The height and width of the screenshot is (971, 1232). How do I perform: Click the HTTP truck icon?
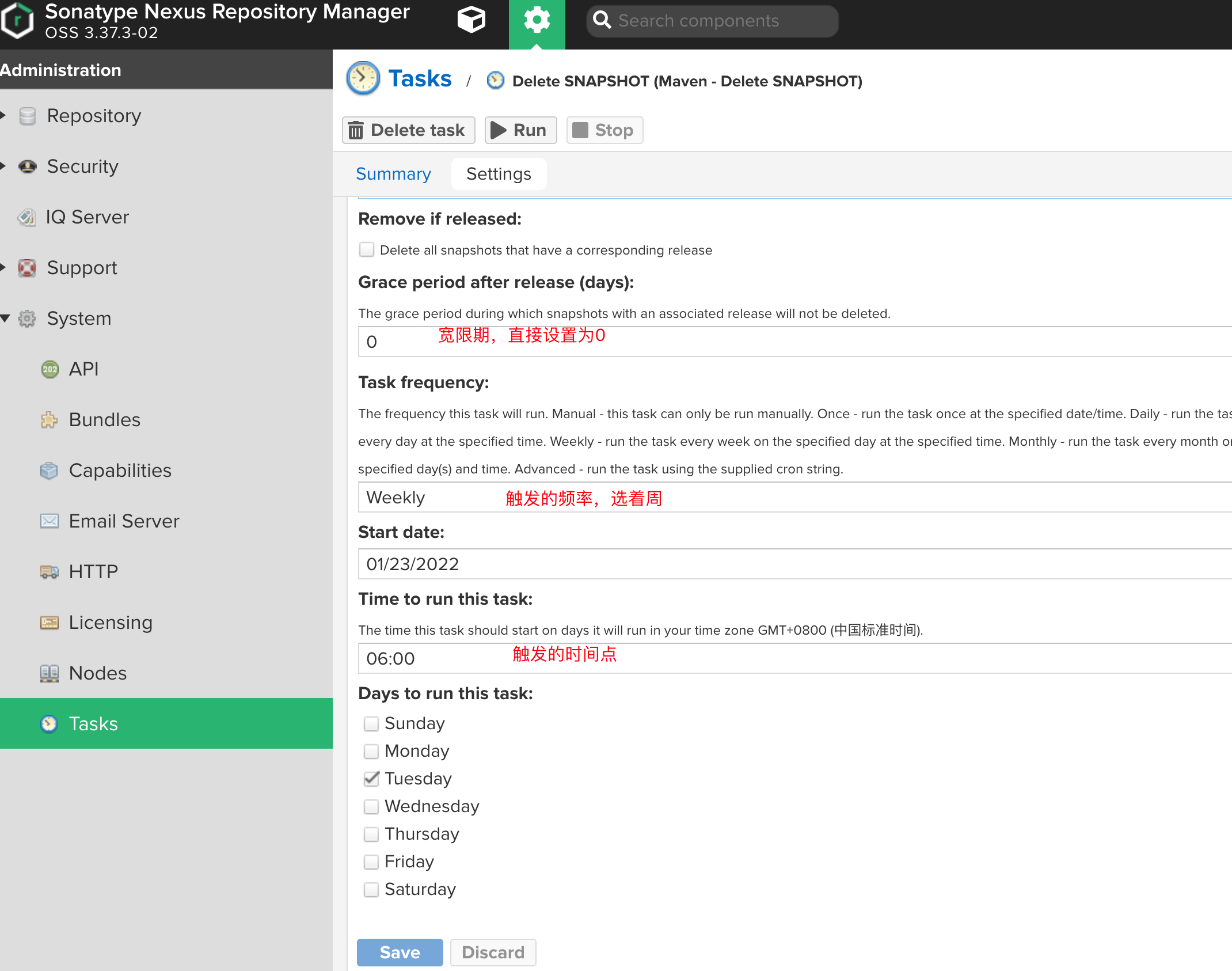[50, 572]
